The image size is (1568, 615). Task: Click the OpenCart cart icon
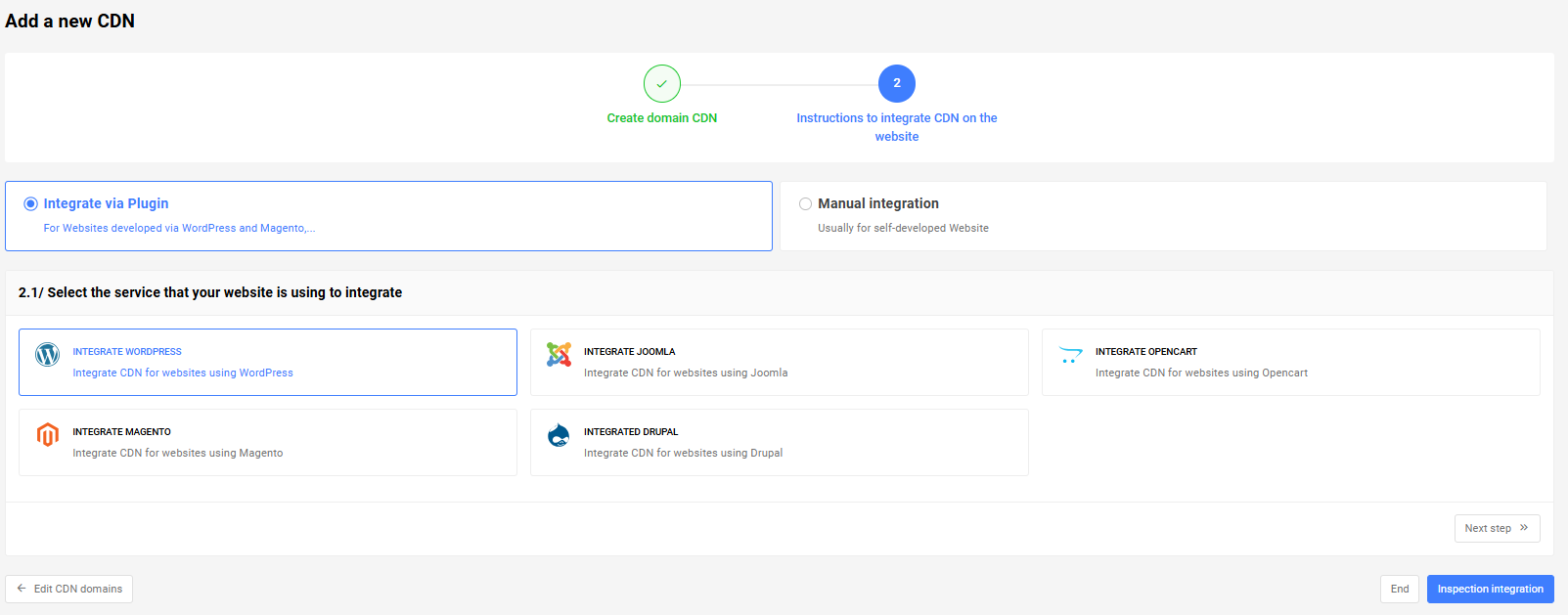pos(1070,355)
